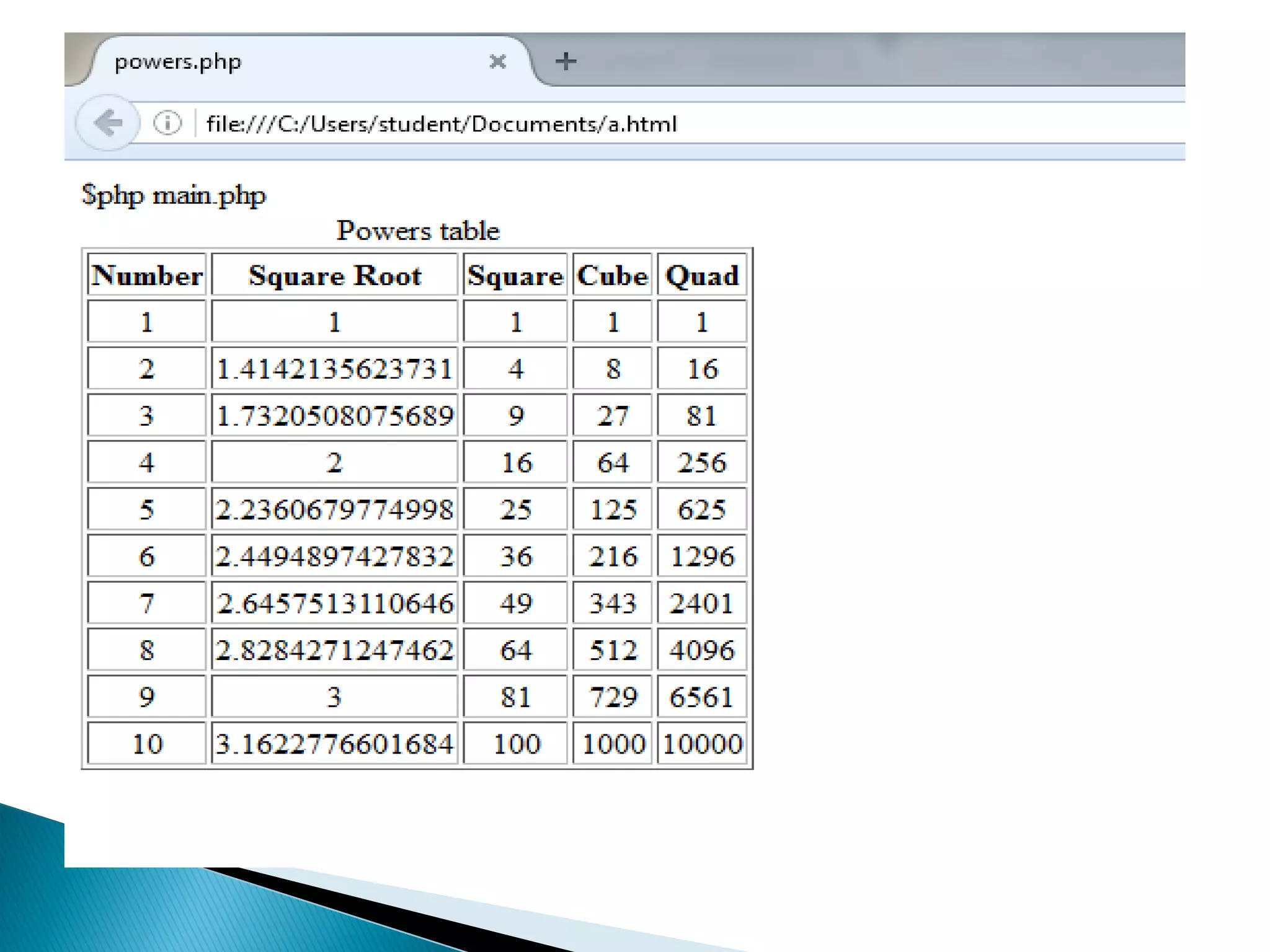This screenshot has width=1270, height=952.
Task: Click the Square column header
Action: pos(515,275)
